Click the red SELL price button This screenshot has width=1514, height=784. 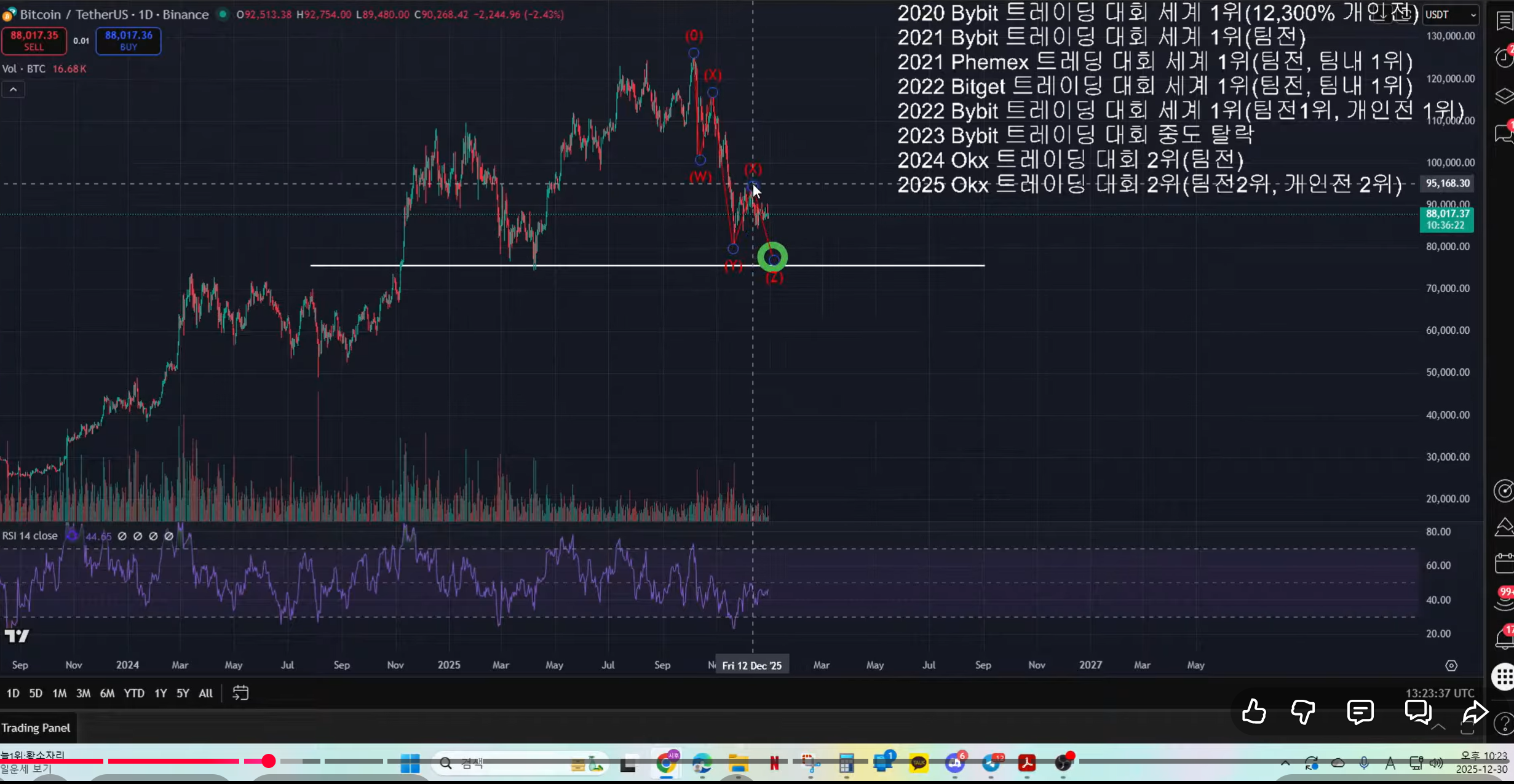point(34,41)
